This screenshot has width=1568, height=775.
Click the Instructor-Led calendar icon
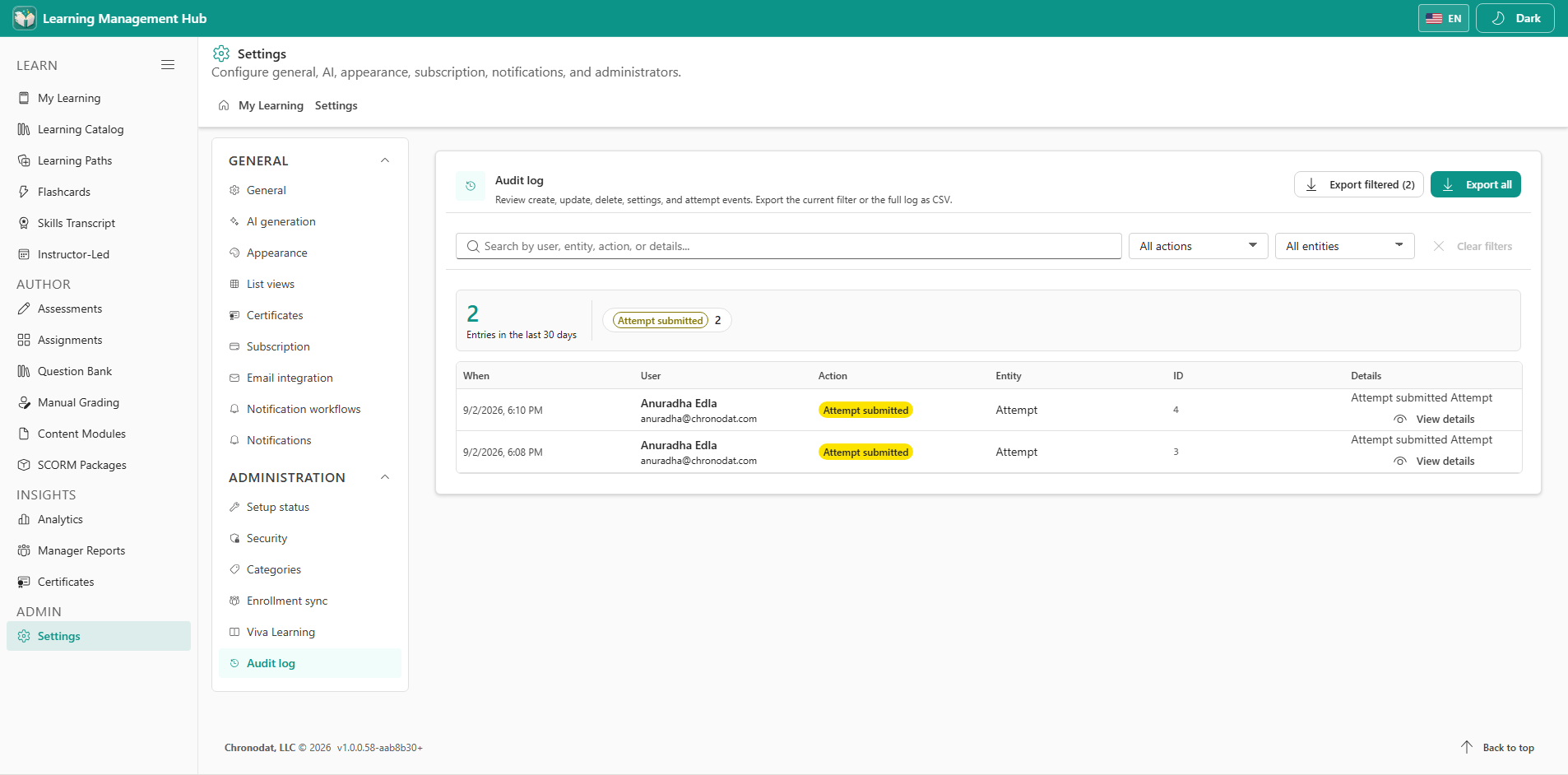24,254
